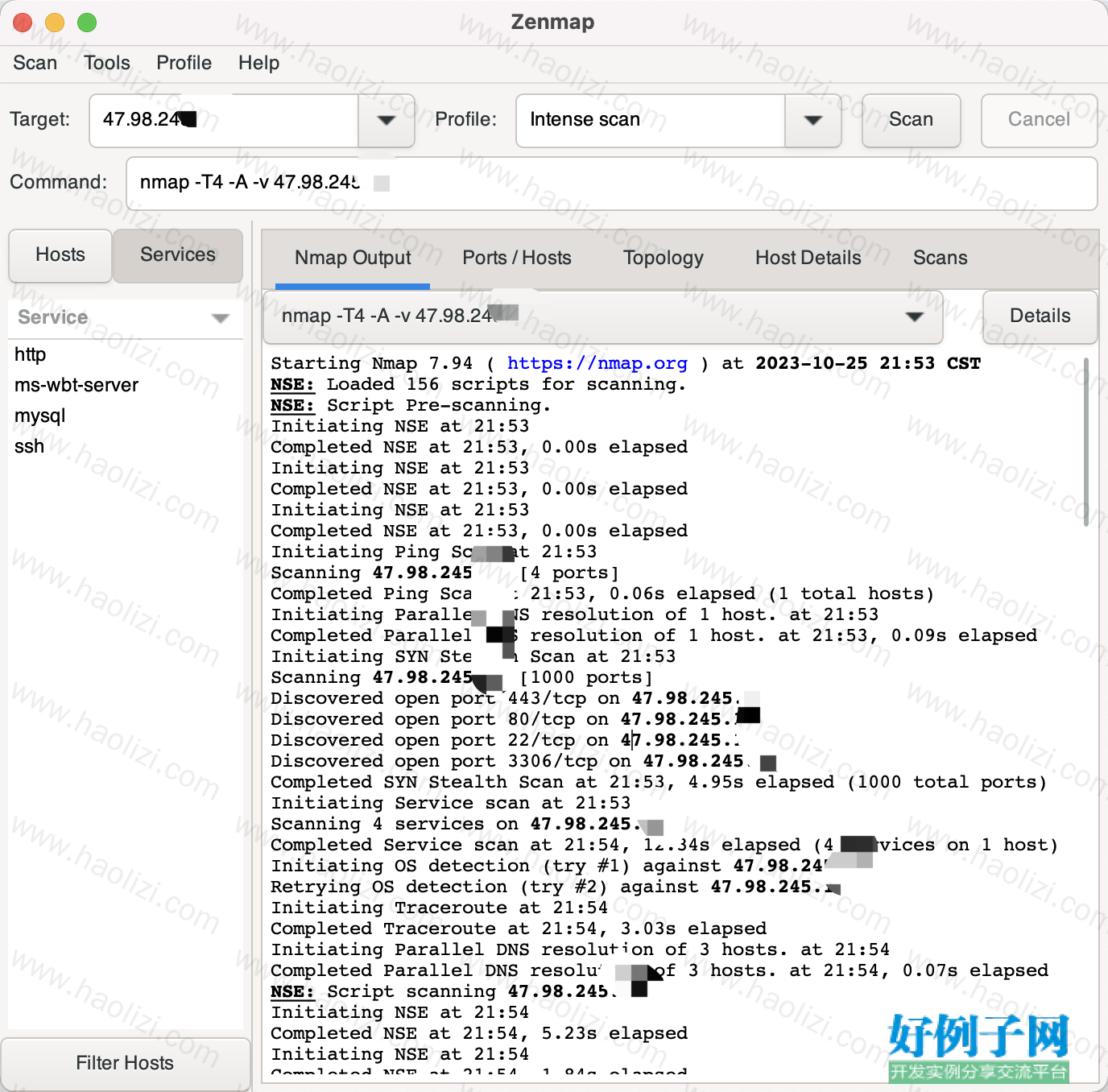Click the Intense scan profile field

click(651, 120)
